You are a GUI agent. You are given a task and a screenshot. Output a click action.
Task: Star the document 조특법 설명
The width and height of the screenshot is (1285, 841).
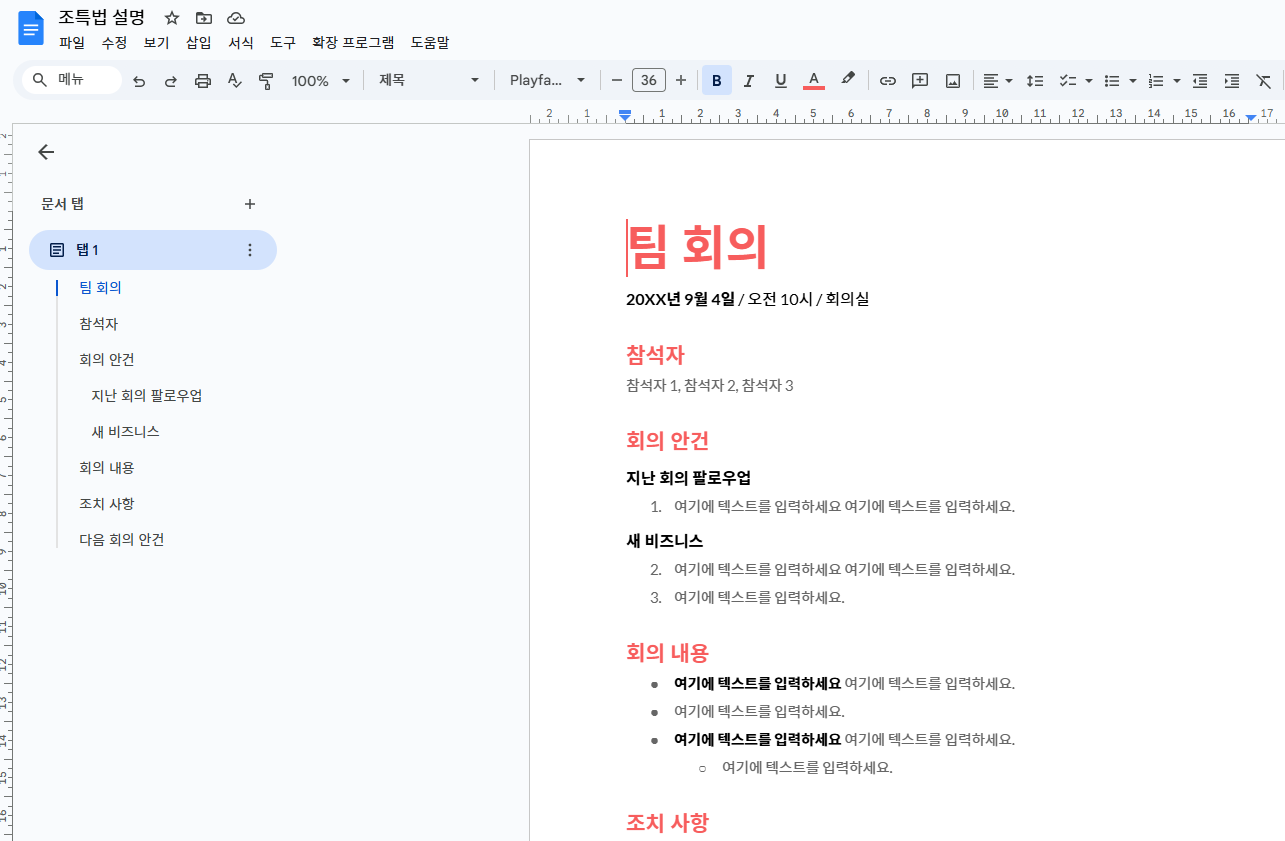coord(172,18)
